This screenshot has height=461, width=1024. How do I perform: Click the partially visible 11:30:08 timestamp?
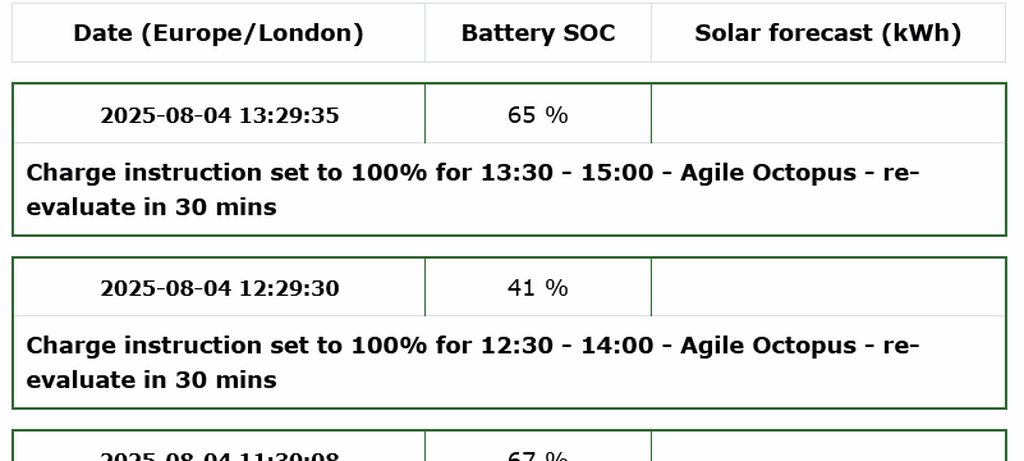(219, 455)
